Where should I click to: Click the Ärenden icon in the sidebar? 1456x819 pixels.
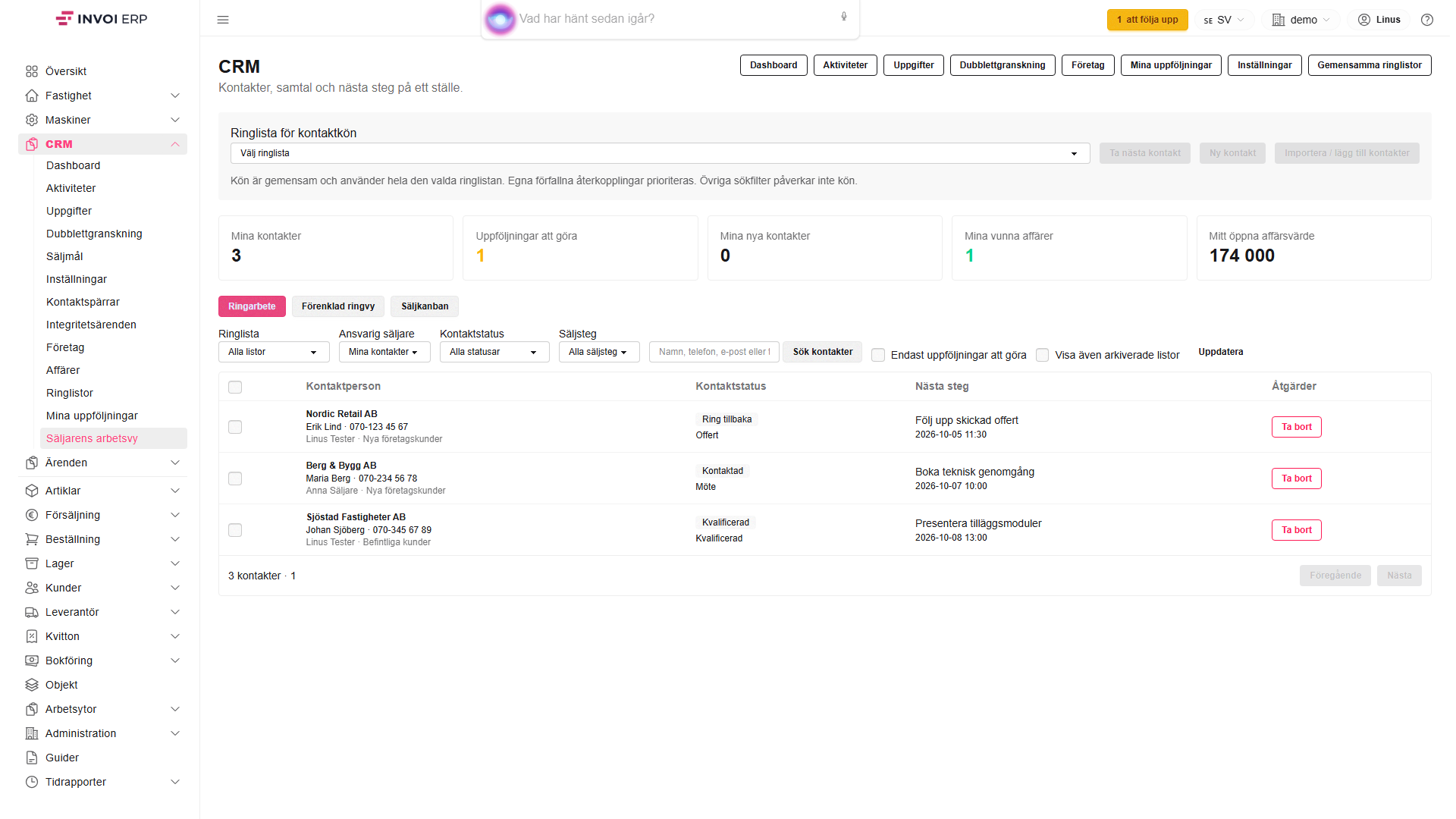tap(32, 463)
